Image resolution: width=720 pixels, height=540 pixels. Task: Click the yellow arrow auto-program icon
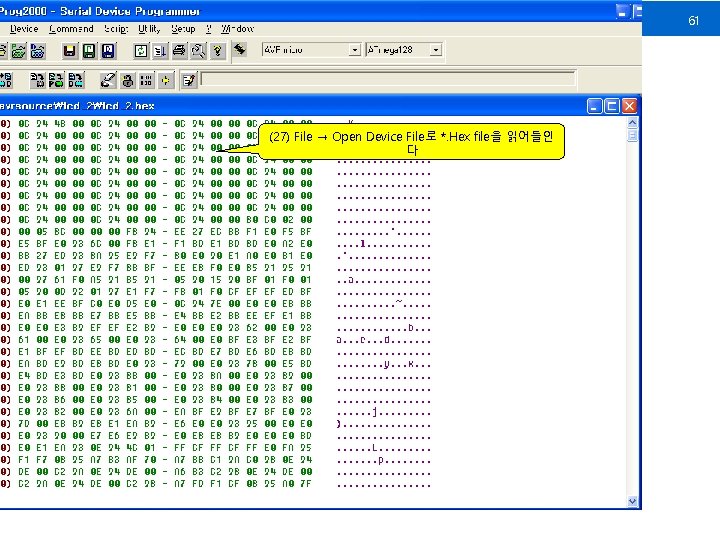coord(166,80)
